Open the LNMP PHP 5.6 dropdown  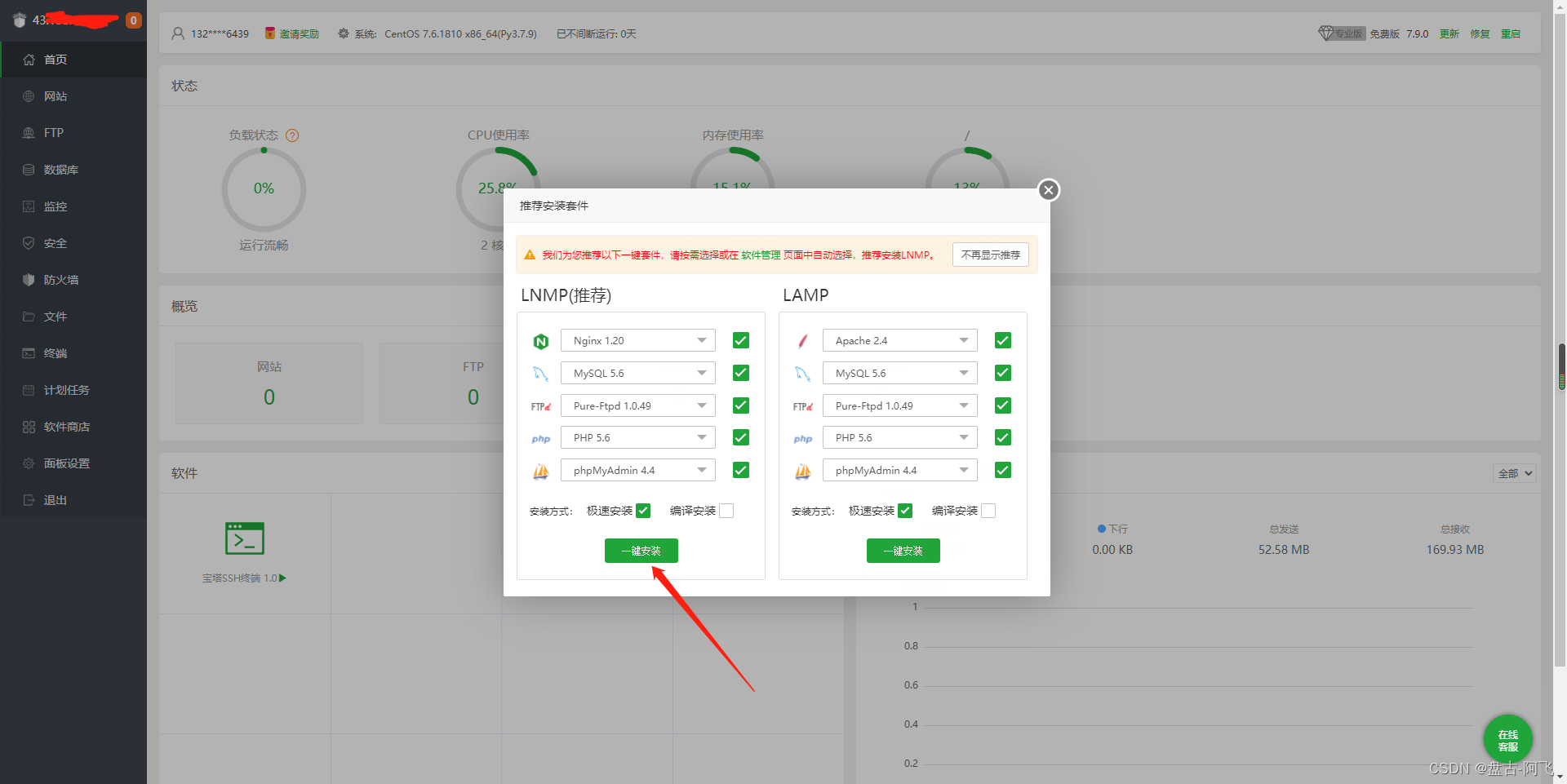(x=638, y=437)
